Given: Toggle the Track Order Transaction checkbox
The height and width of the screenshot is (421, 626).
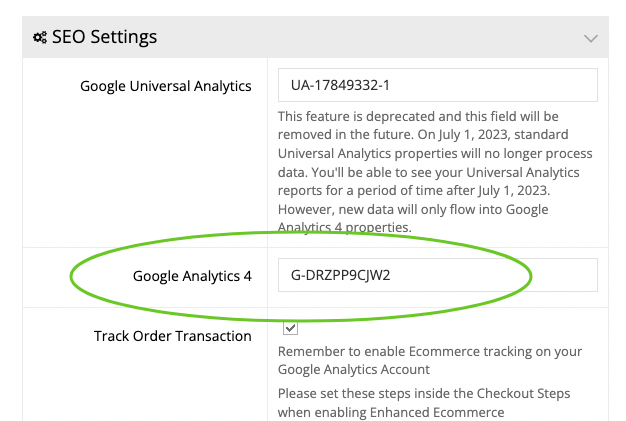Looking at the screenshot, I should coord(290,327).
